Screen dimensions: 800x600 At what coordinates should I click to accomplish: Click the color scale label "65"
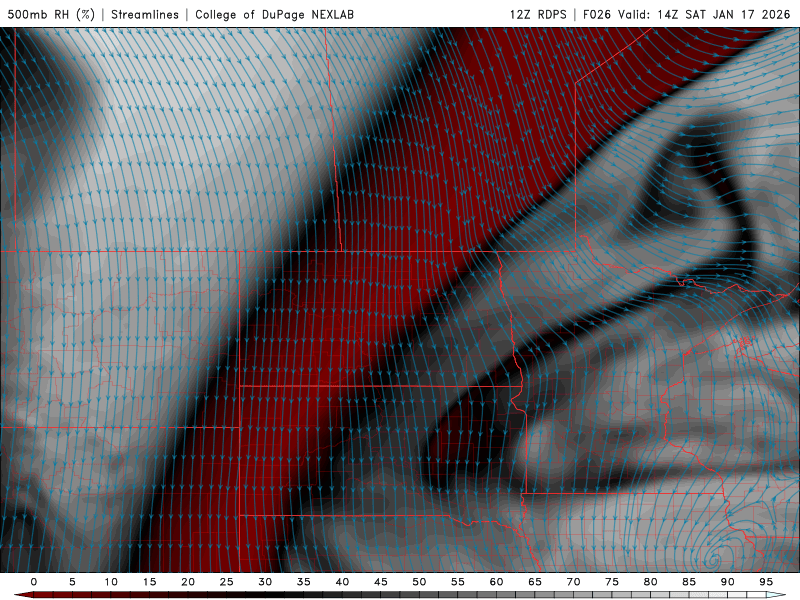(x=535, y=582)
